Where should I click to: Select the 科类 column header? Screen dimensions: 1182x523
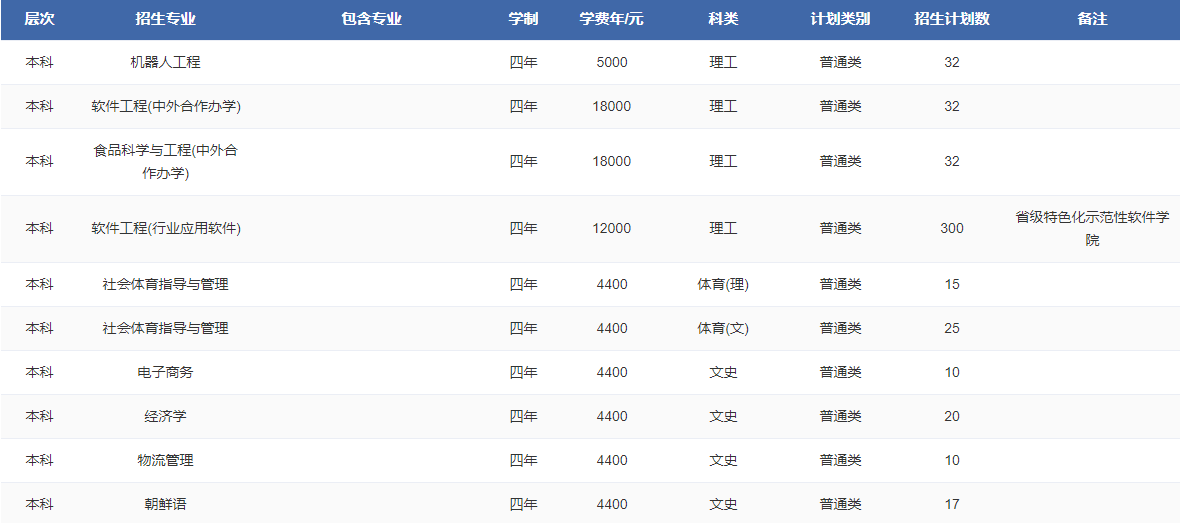click(723, 19)
